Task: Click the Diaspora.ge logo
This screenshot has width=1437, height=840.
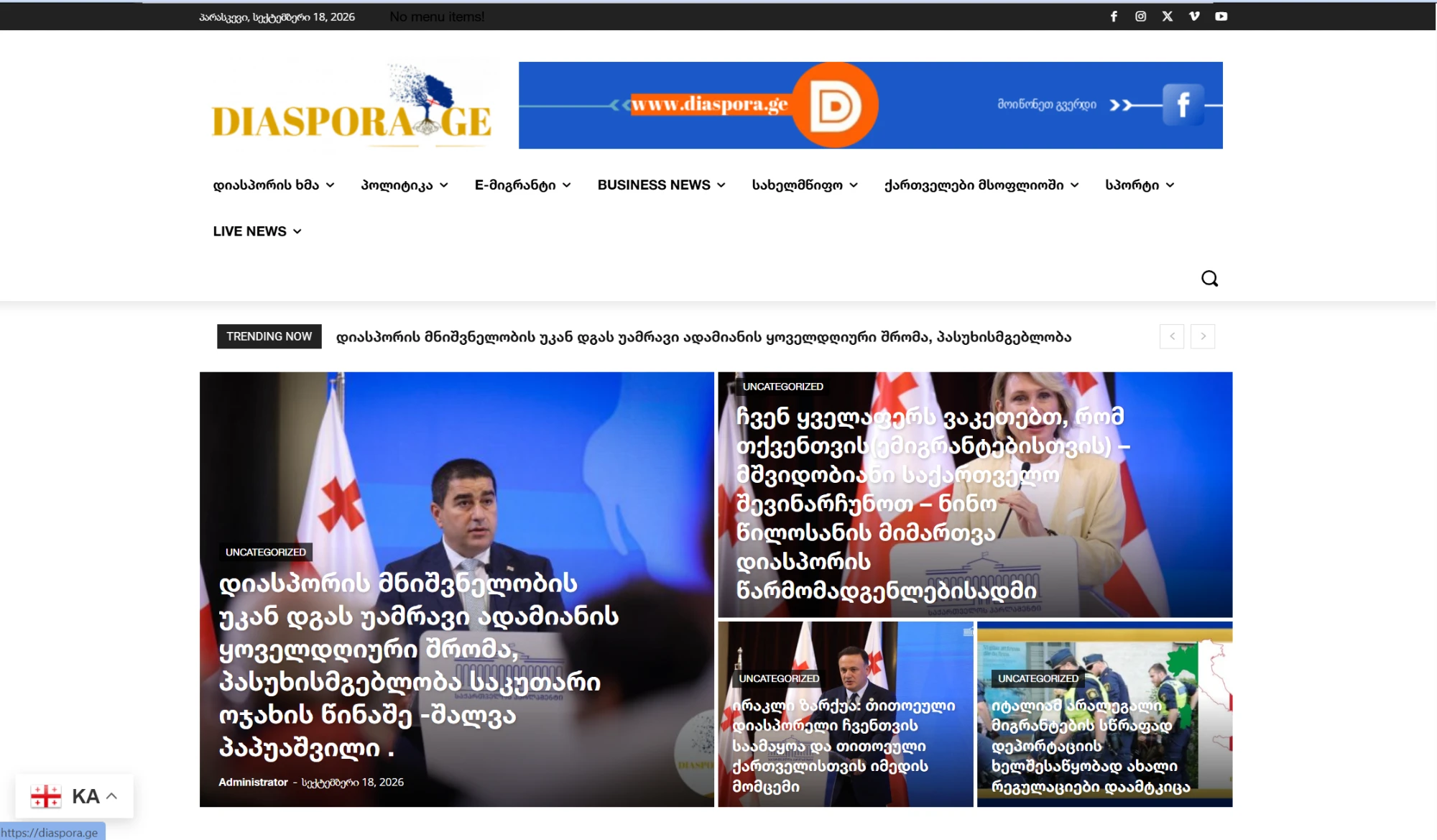Action: point(351,105)
